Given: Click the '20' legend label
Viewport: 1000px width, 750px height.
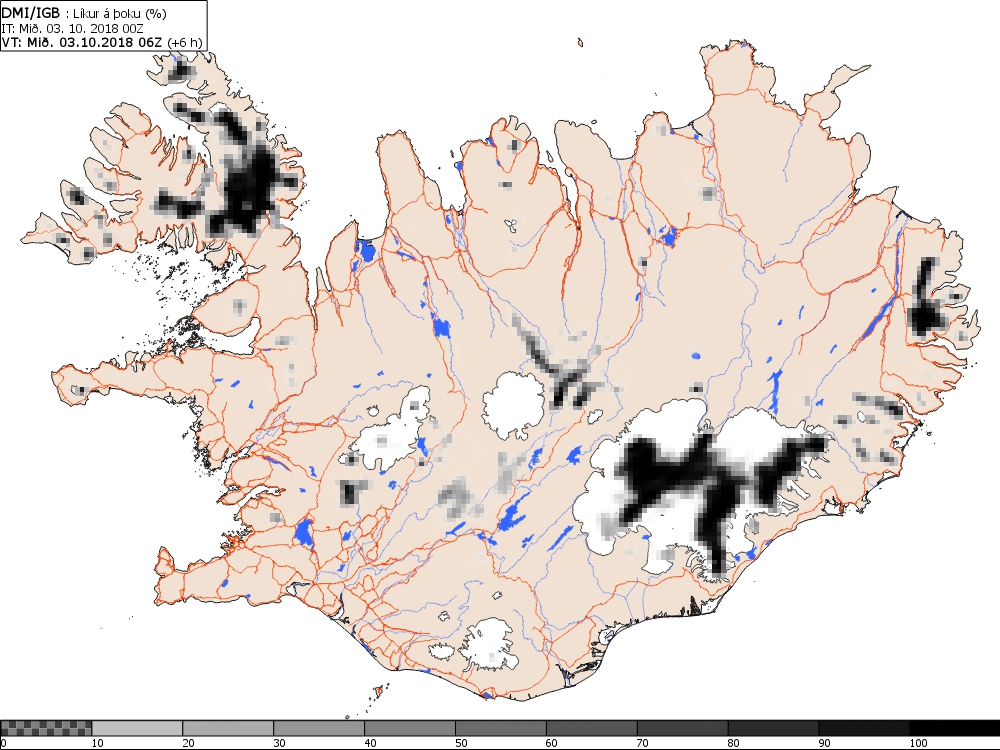Looking at the screenshot, I should (x=189, y=743).
